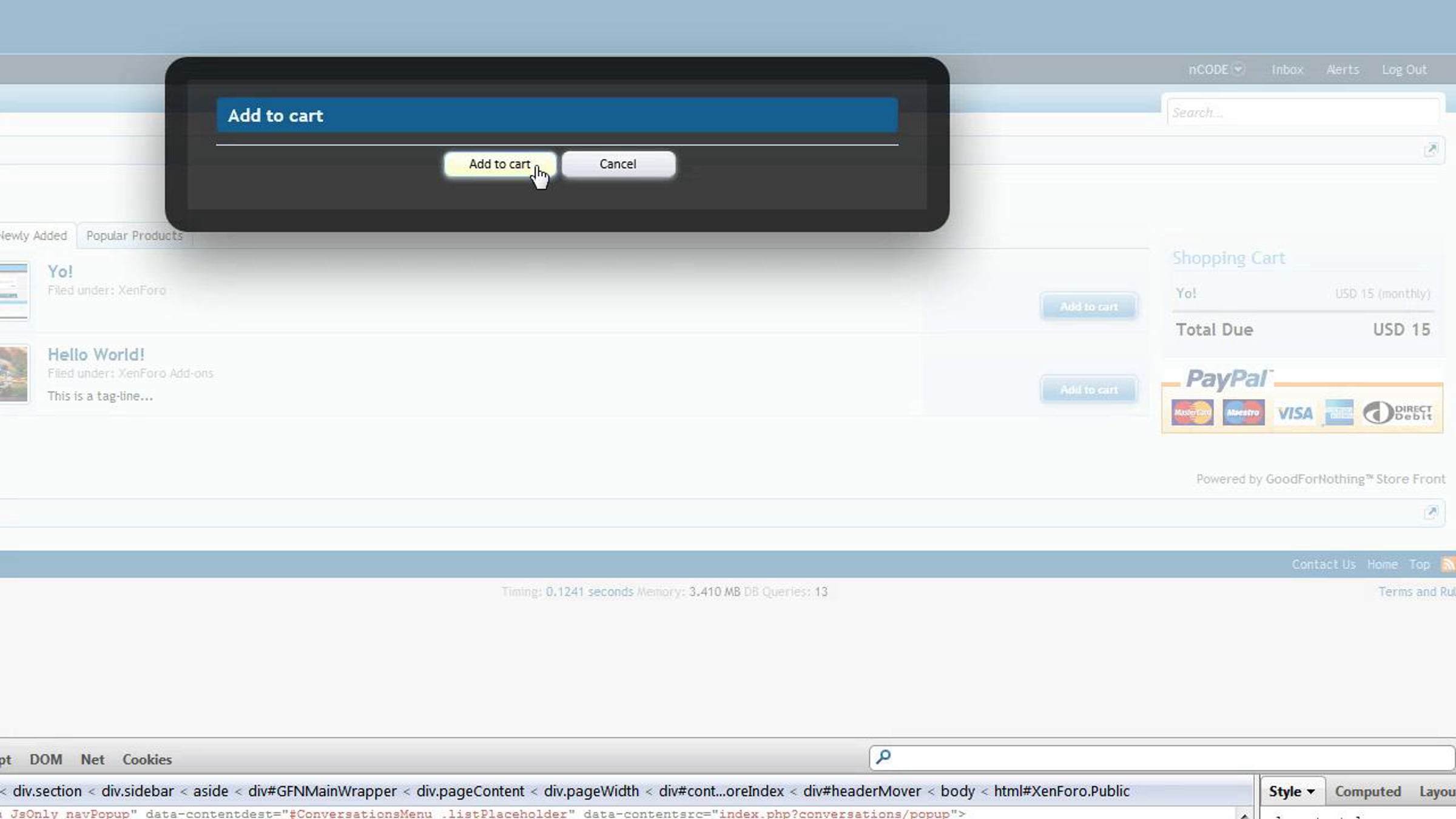The height and width of the screenshot is (819, 1456).
Task: Click the Firebug search magnifier icon
Action: point(883,757)
